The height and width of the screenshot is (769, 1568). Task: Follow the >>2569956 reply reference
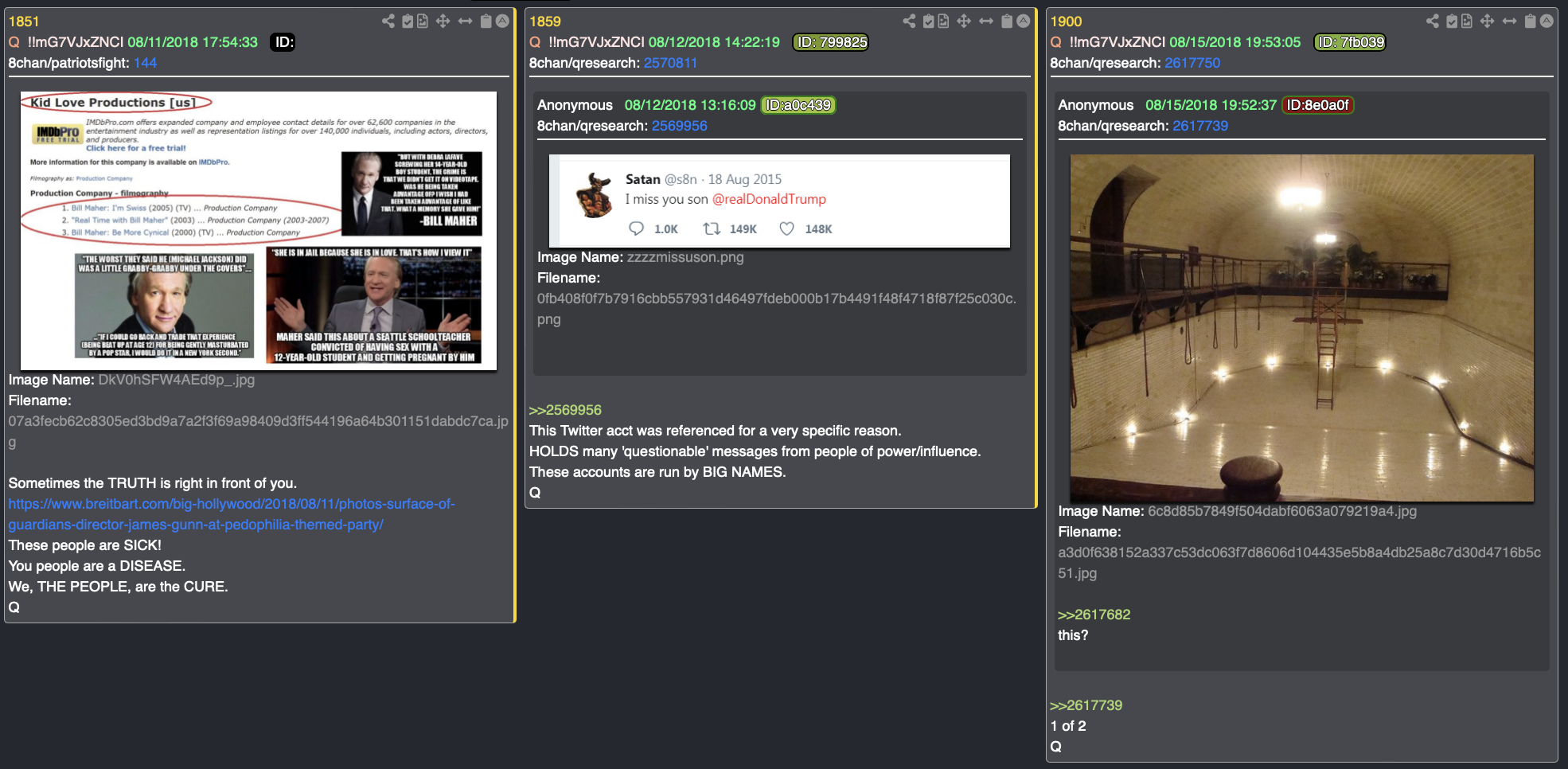pos(566,410)
